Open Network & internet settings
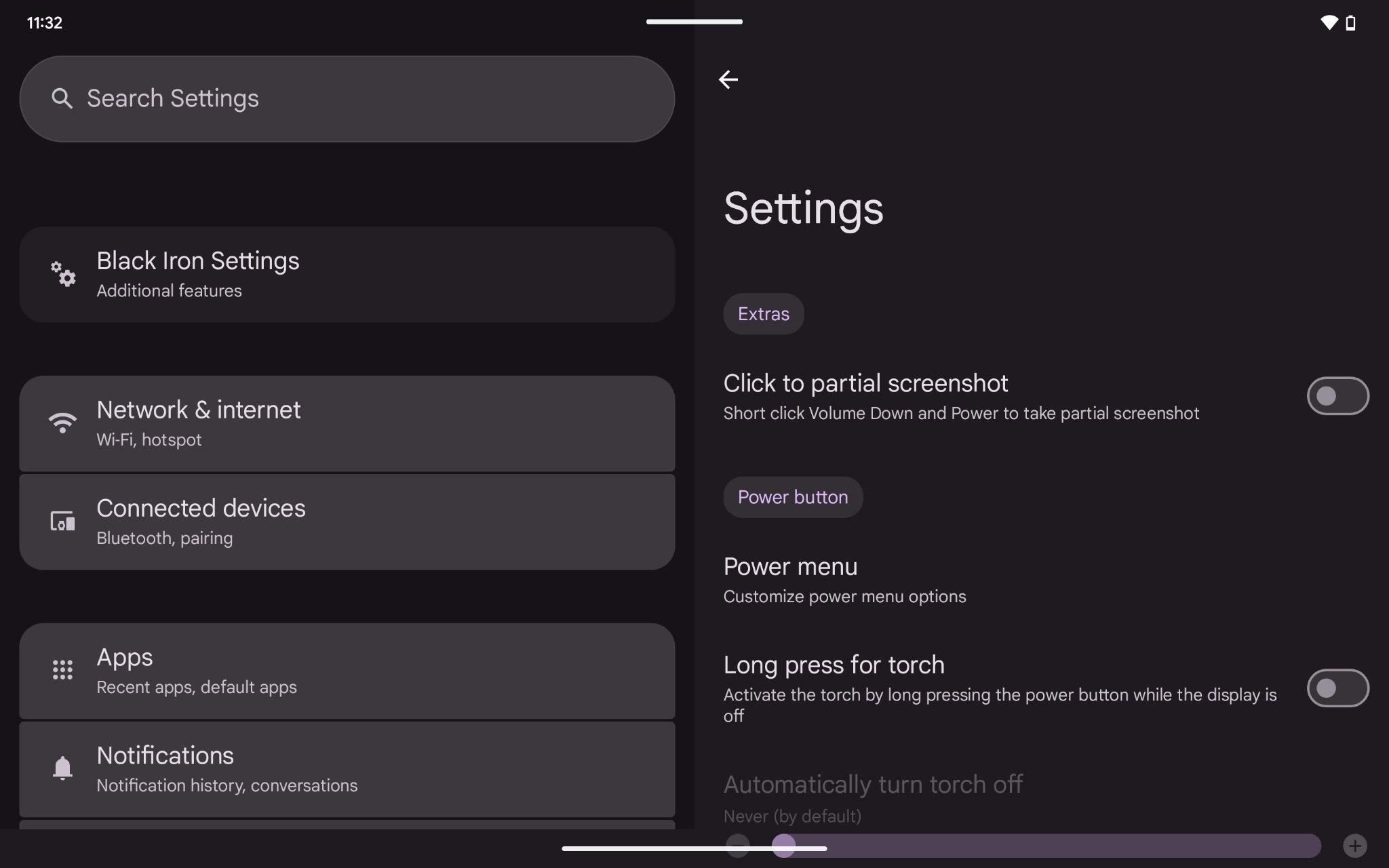Screen dimensions: 1389x868 (x=347, y=424)
